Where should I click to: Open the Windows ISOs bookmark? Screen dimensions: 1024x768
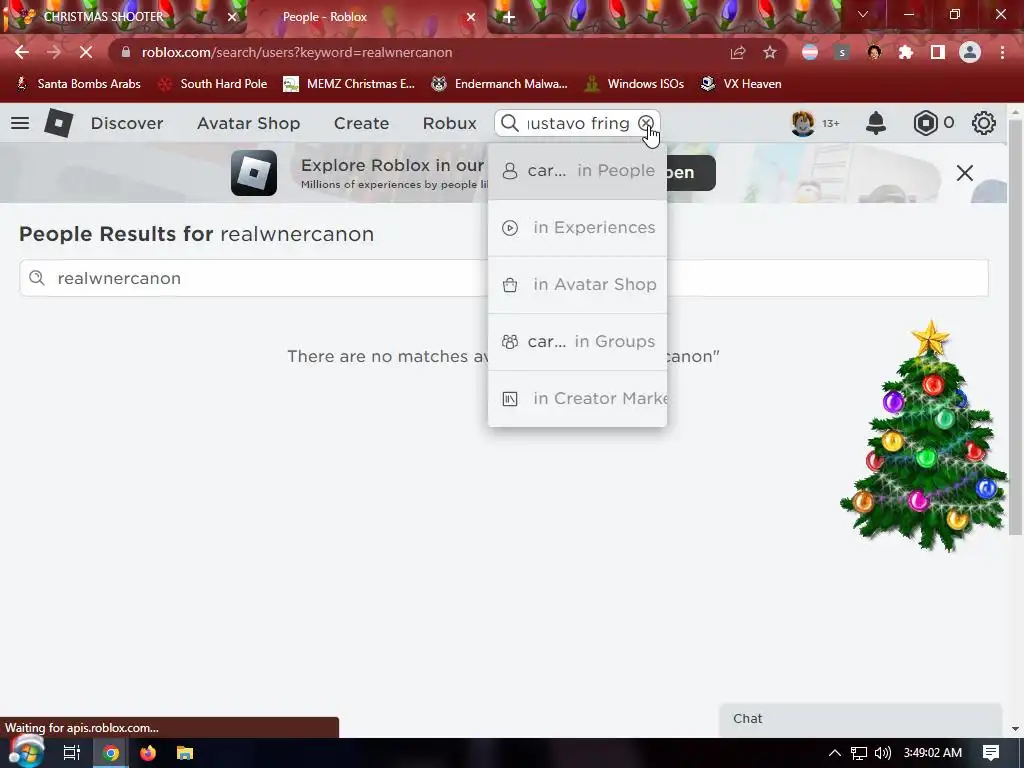point(635,84)
